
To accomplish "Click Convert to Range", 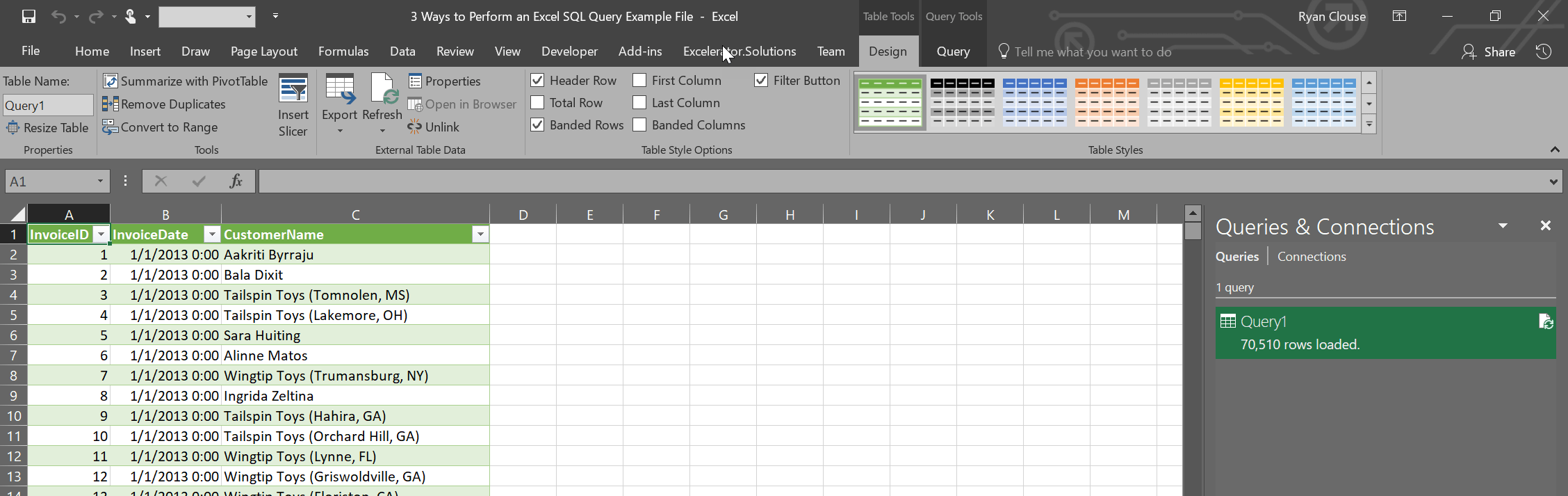I will (160, 127).
